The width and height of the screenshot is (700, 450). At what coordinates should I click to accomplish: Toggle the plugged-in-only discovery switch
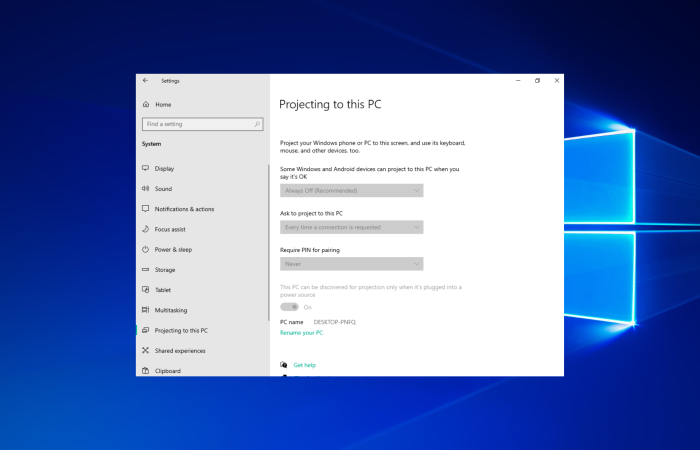click(x=289, y=307)
